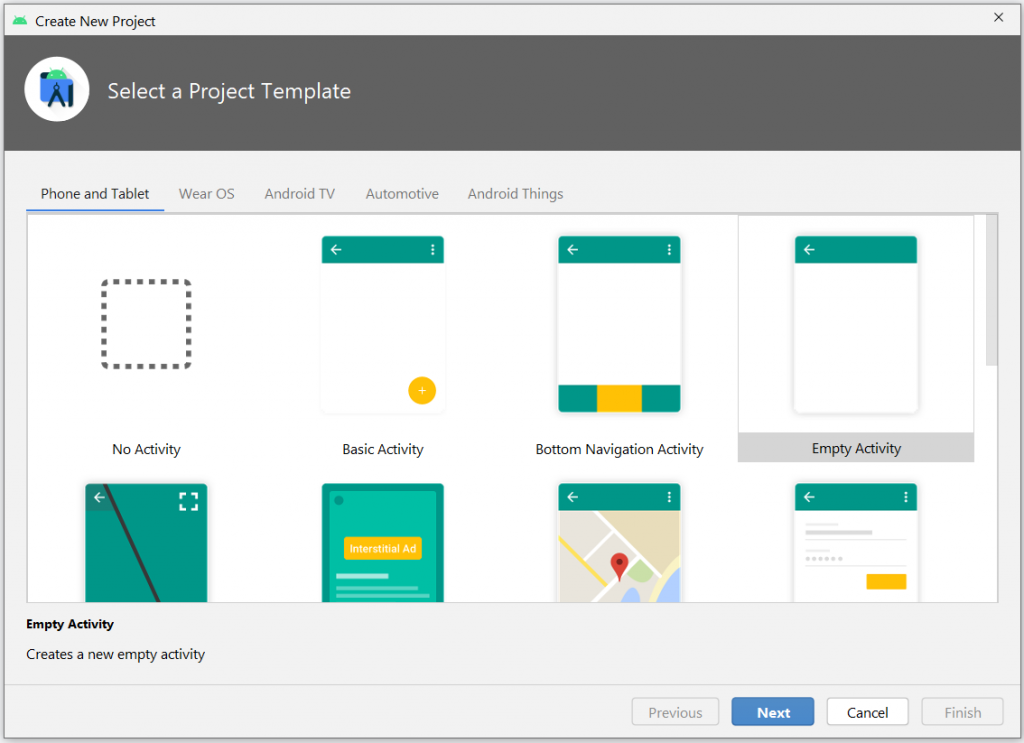The image size is (1024, 743).
Task: Pick the Bottom Navigation Activity template
Action: click(619, 325)
